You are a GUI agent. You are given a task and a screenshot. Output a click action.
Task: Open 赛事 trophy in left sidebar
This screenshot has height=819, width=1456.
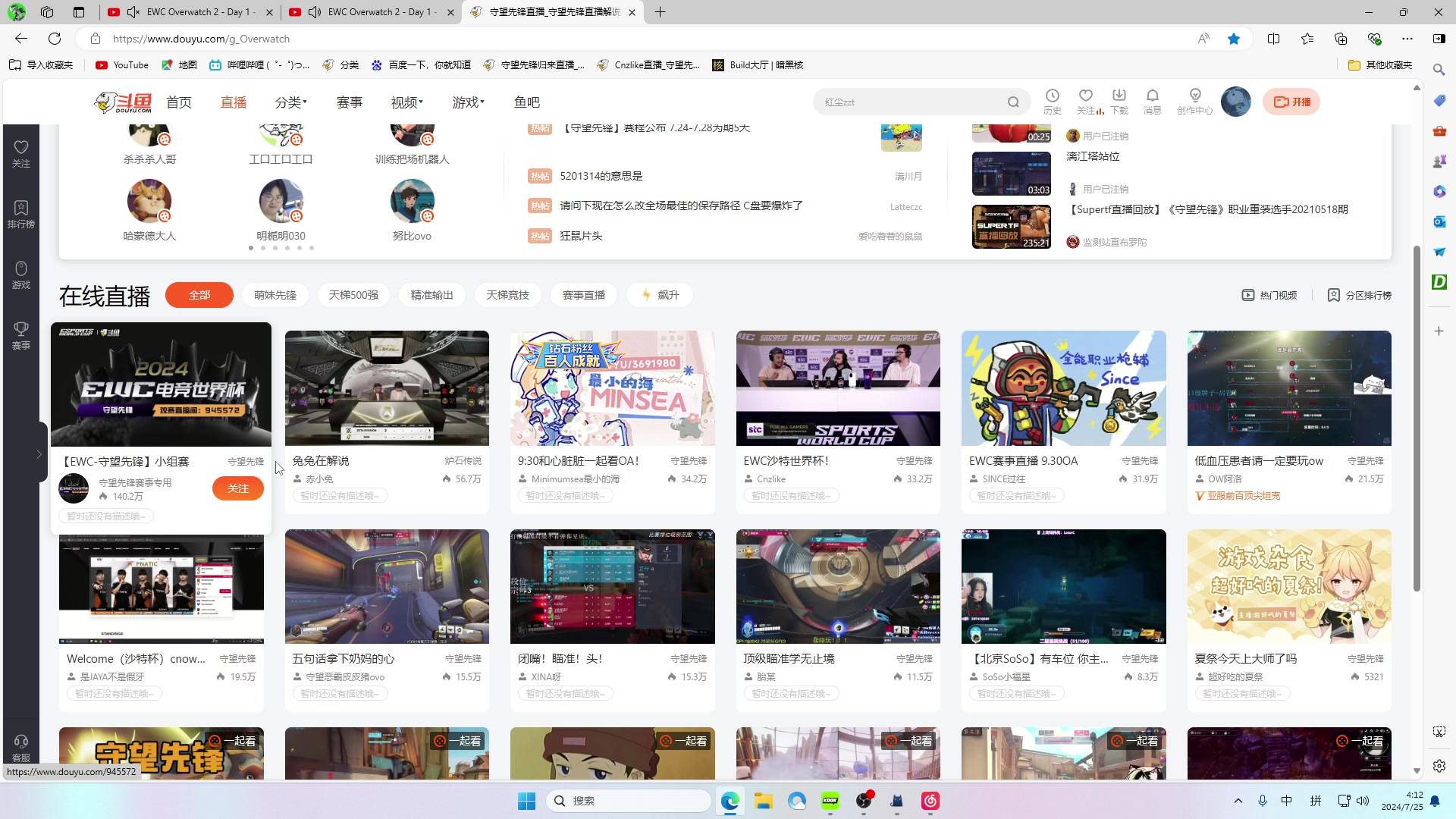pyautogui.click(x=21, y=336)
